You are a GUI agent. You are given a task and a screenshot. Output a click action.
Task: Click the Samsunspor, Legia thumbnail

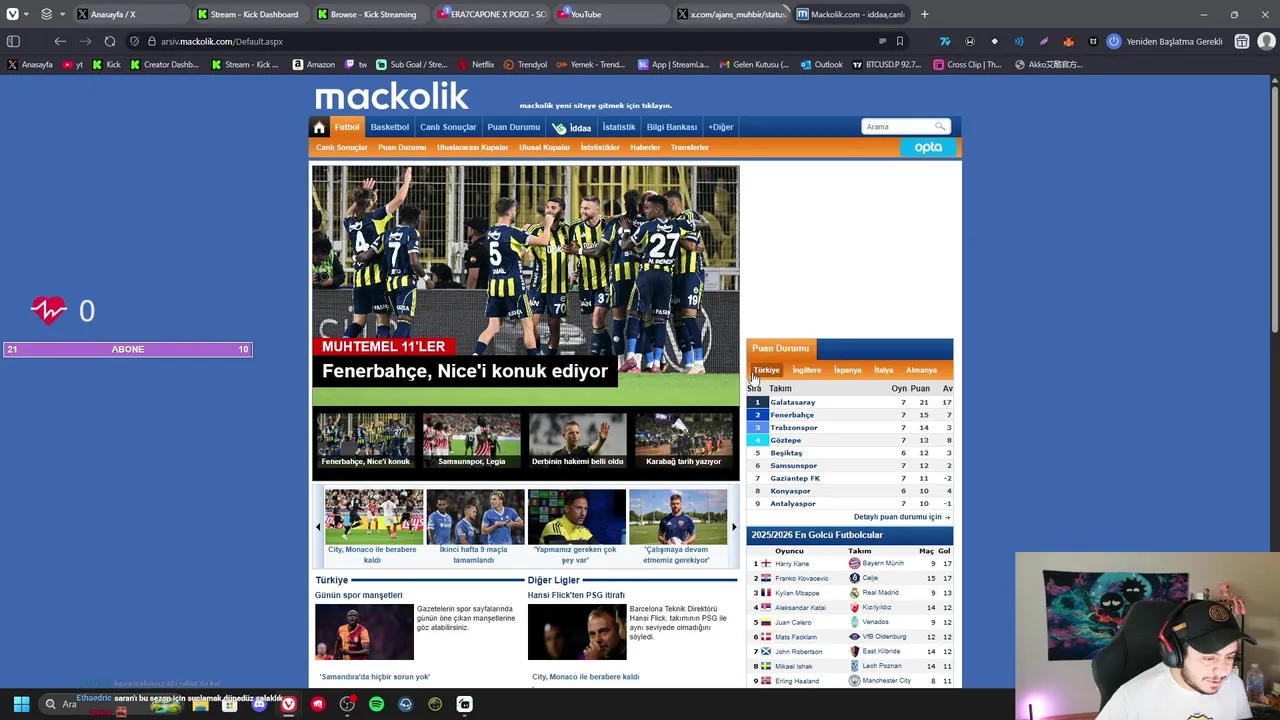coord(471,440)
